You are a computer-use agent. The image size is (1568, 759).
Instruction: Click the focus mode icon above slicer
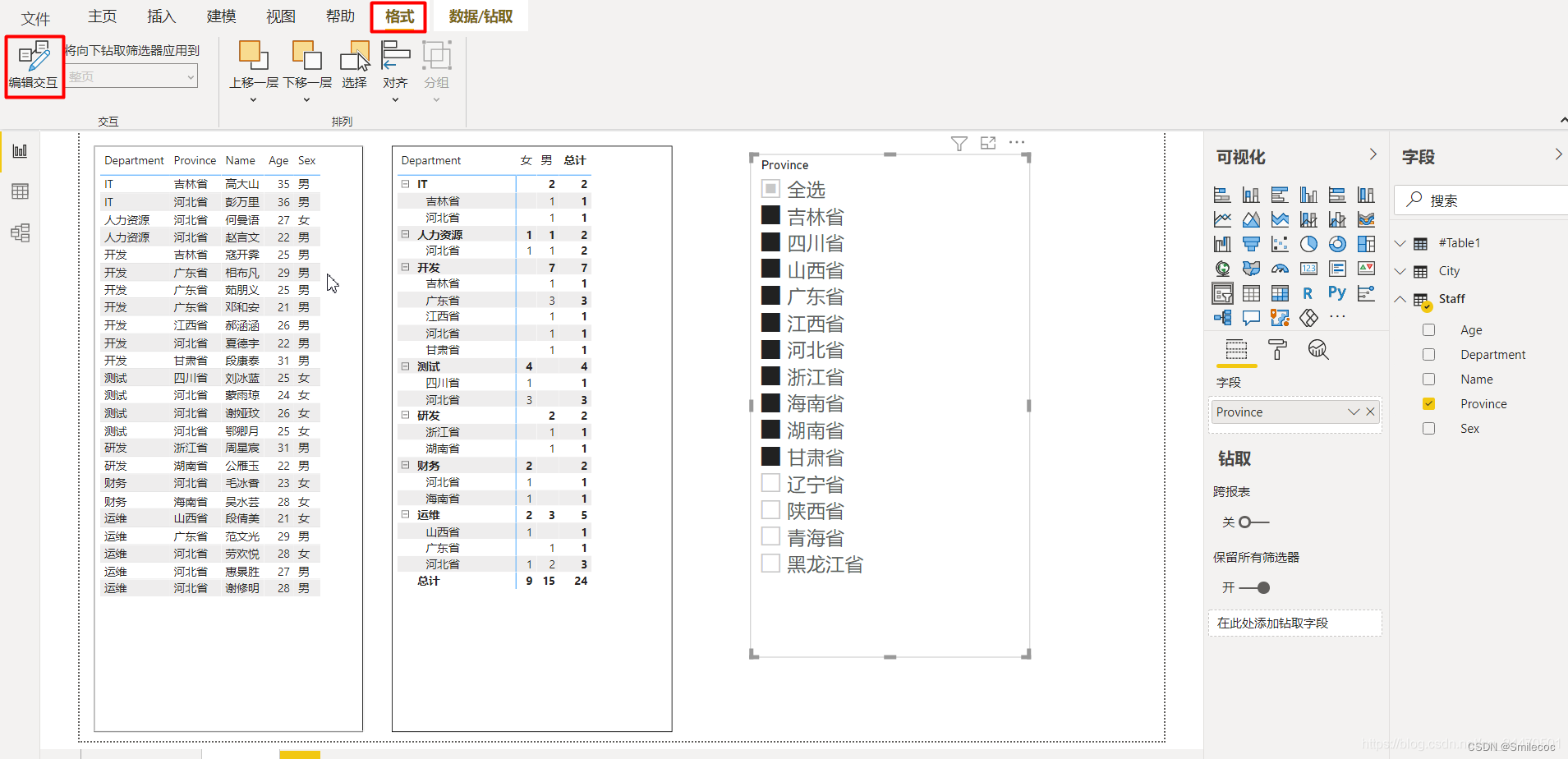click(x=988, y=143)
